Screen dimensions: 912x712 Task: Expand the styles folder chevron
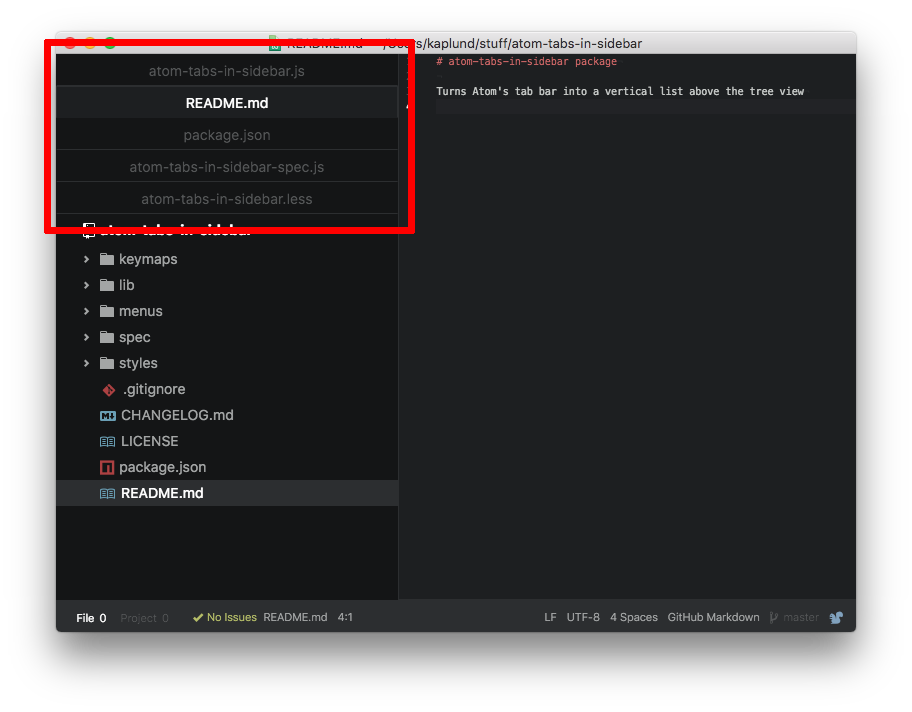click(x=87, y=363)
